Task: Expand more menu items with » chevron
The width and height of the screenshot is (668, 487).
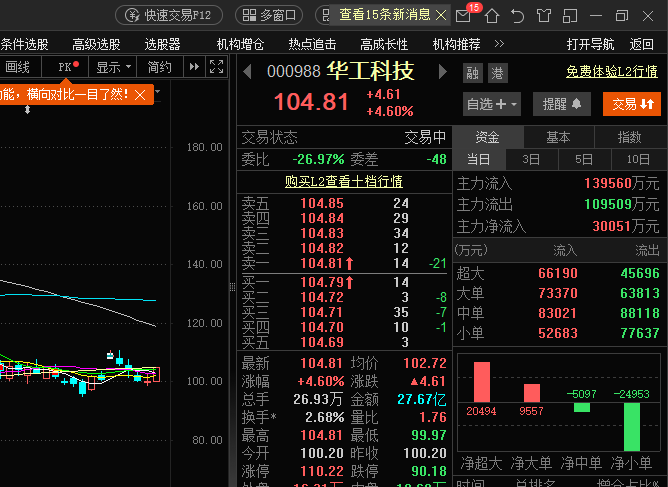Action: pyautogui.click(x=499, y=43)
